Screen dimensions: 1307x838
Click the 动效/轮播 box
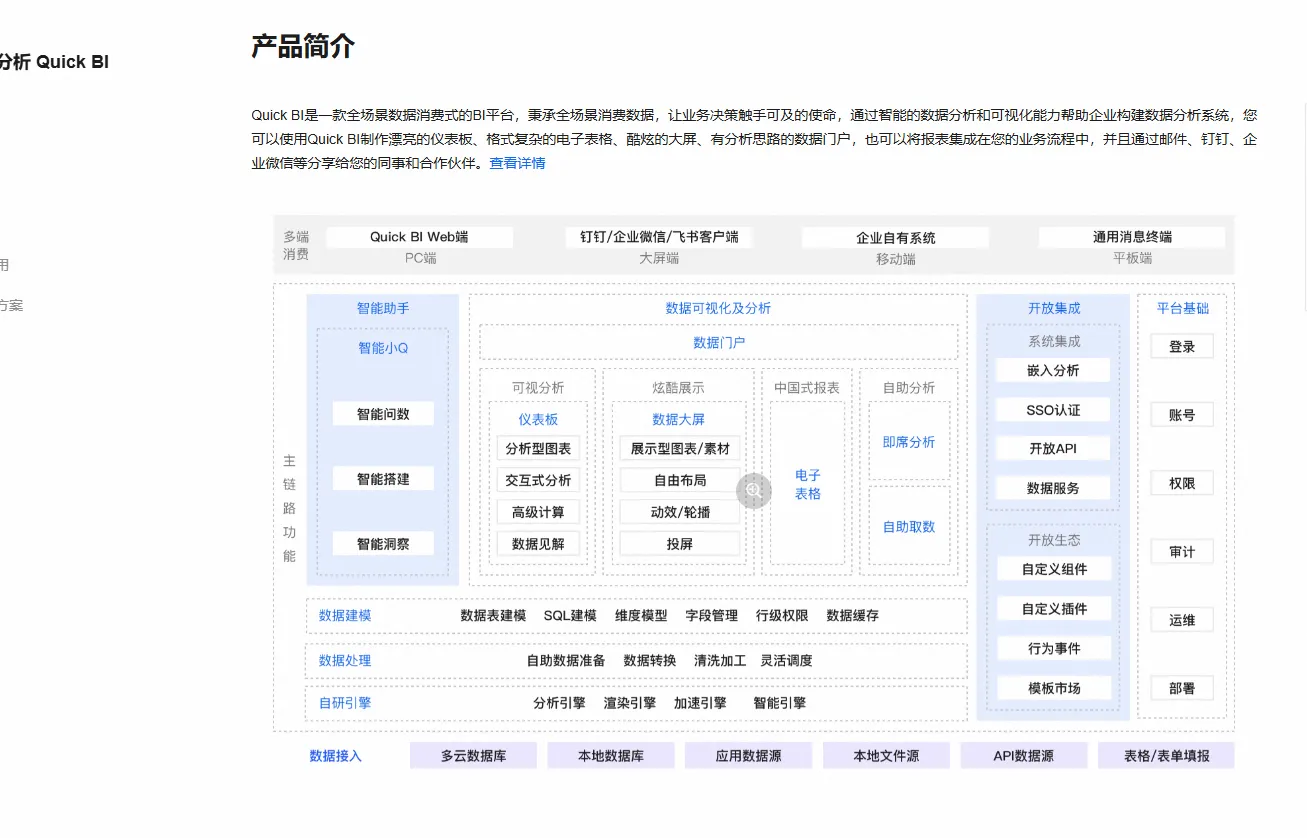pos(680,512)
